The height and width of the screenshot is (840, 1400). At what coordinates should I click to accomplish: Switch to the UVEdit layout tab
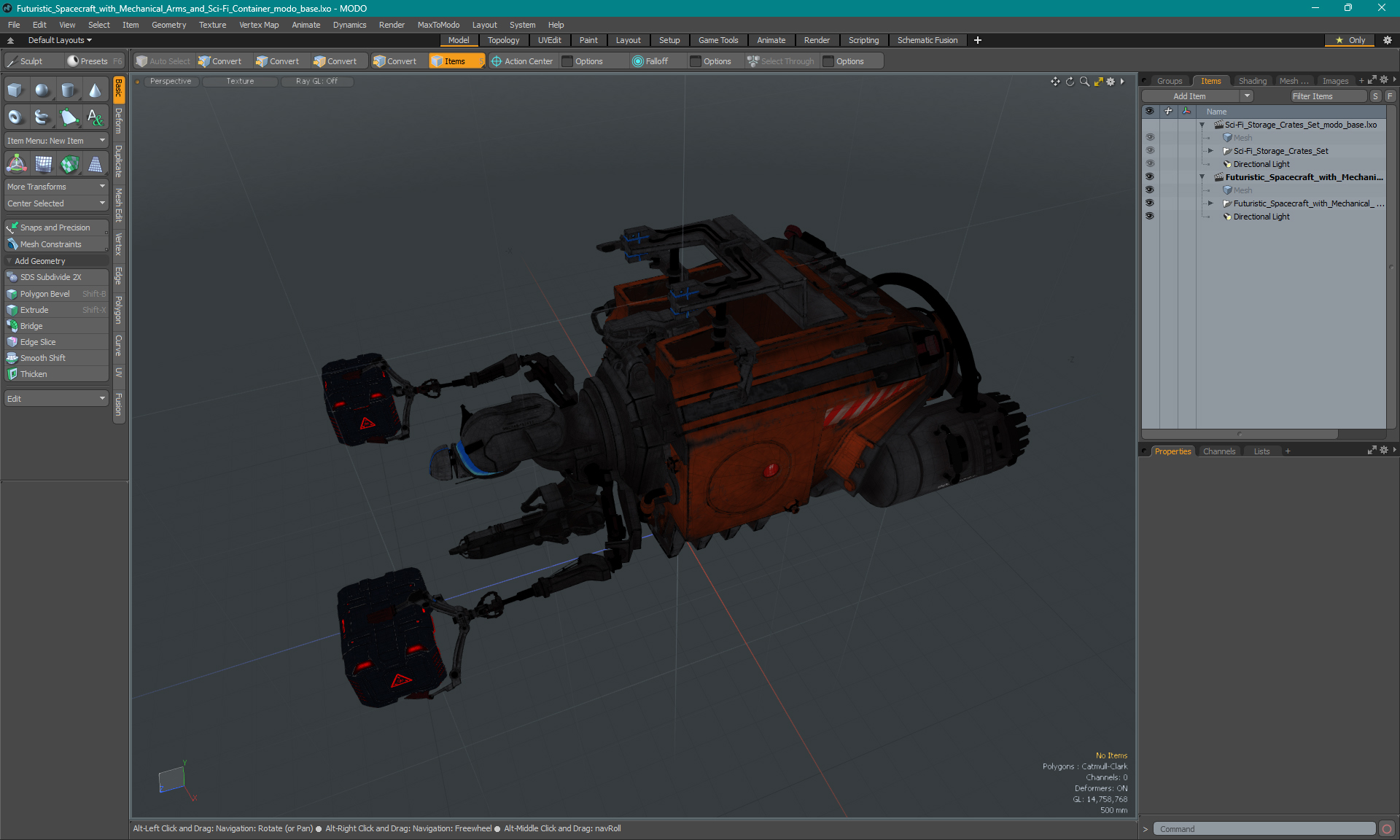pos(550,40)
